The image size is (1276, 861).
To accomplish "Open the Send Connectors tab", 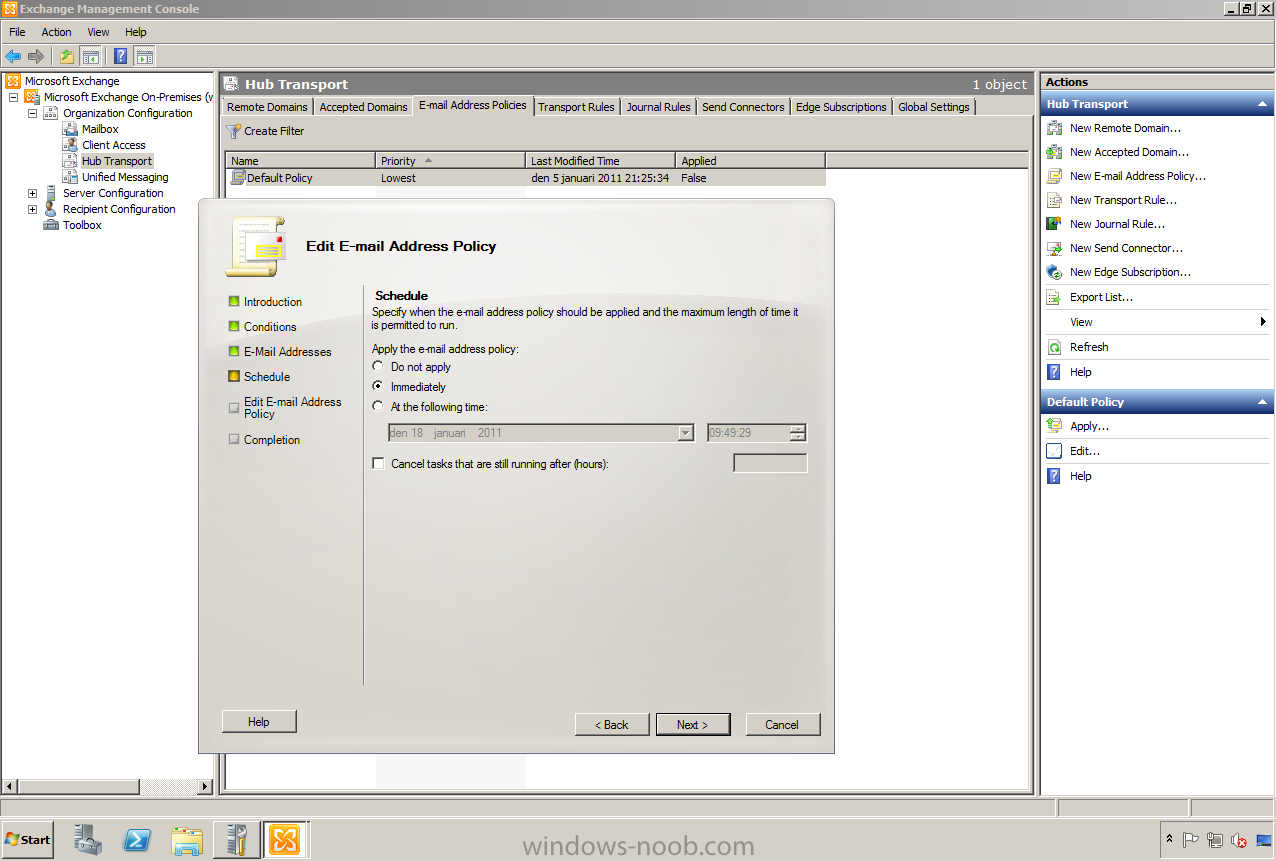I will point(743,107).
